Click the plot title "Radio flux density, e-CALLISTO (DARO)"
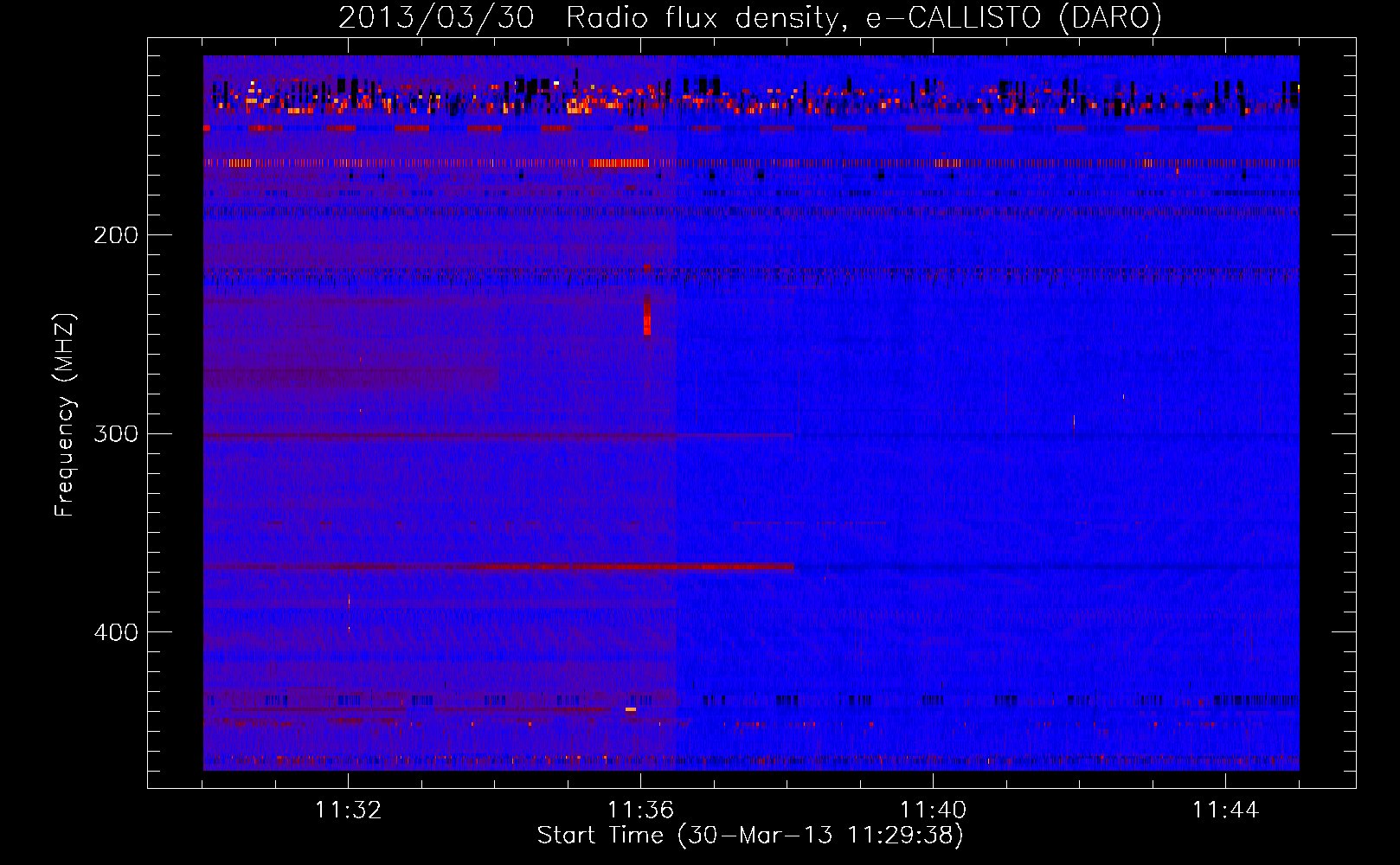Image resolution: width=1400 pixels, height=865 pixels. pos(864,17)
